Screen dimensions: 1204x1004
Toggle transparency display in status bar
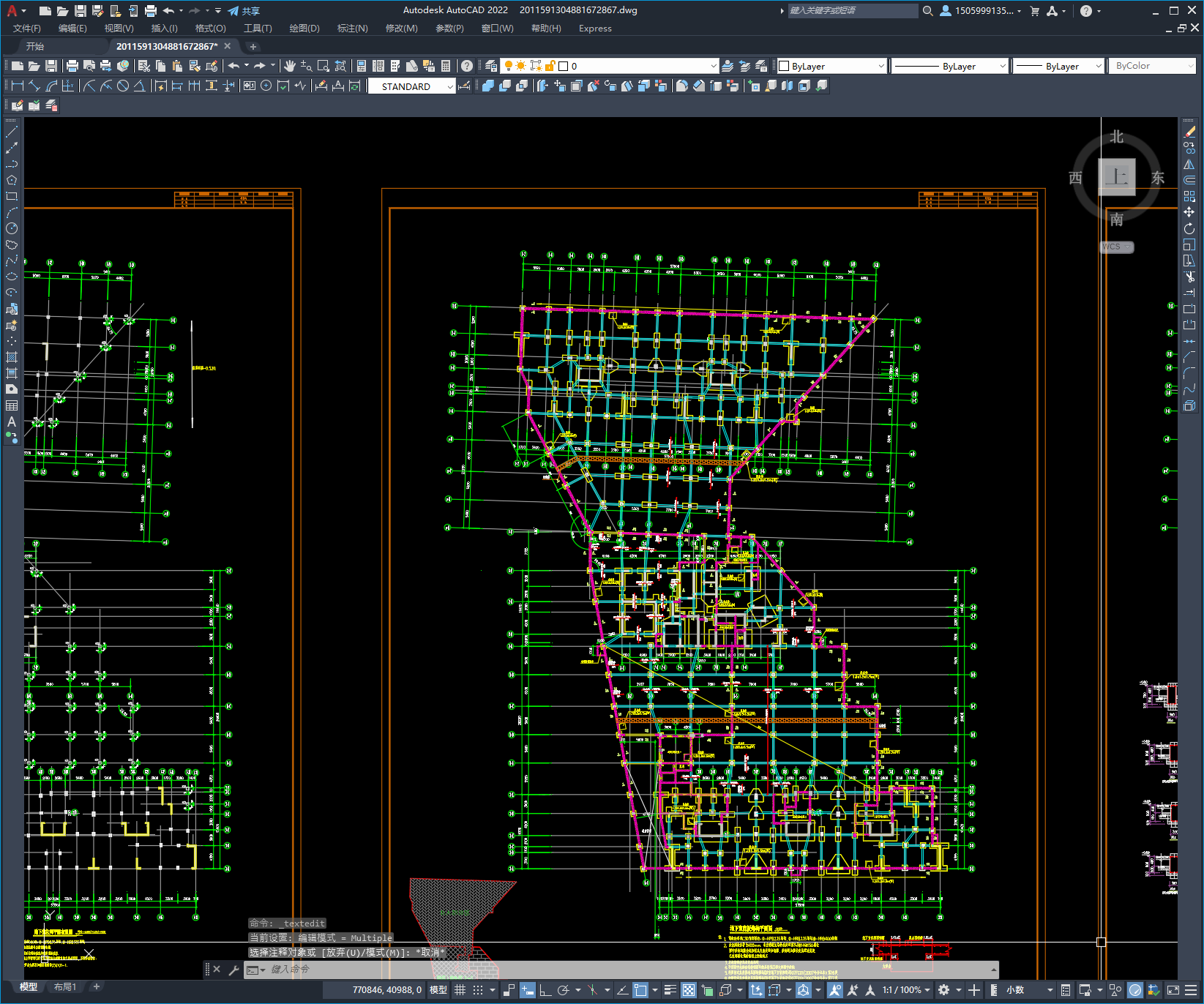pos(689,990)
